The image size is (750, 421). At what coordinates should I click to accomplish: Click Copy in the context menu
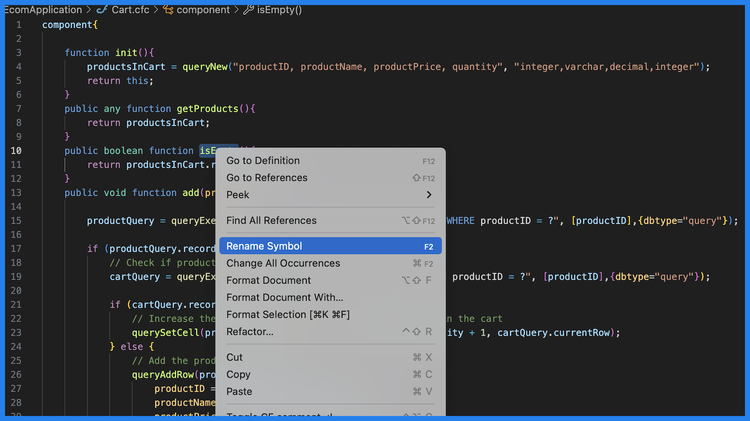click(238, 375)
